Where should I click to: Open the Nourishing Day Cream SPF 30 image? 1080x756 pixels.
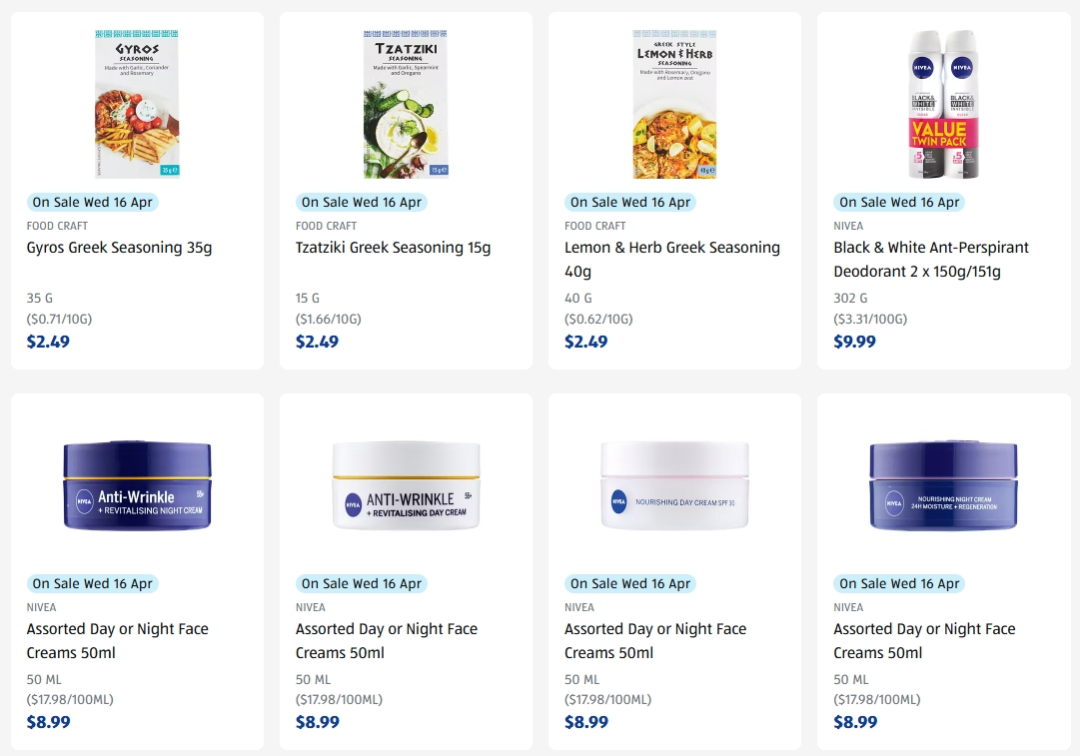[674, 485]
